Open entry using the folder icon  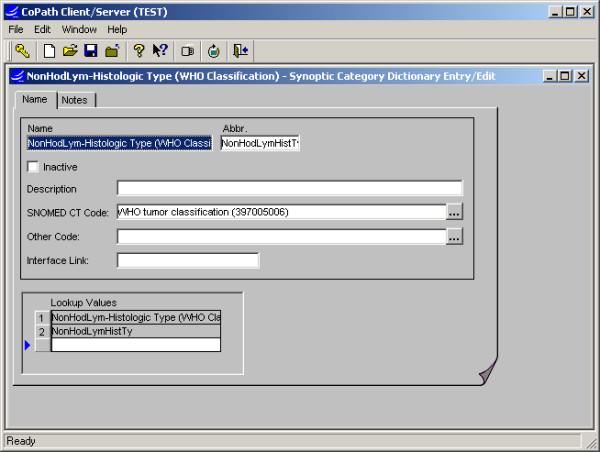point(70,50)
